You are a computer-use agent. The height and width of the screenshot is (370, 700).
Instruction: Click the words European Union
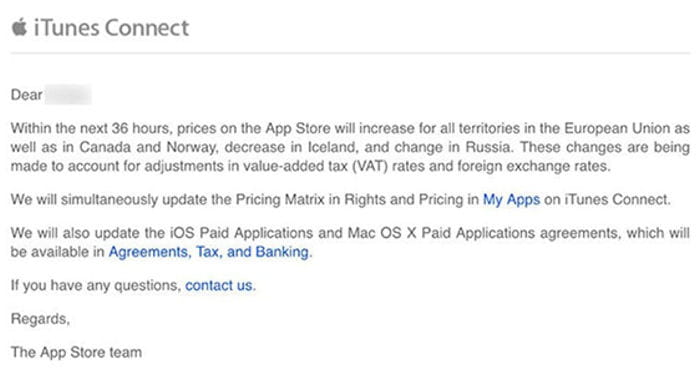[617, 129]
